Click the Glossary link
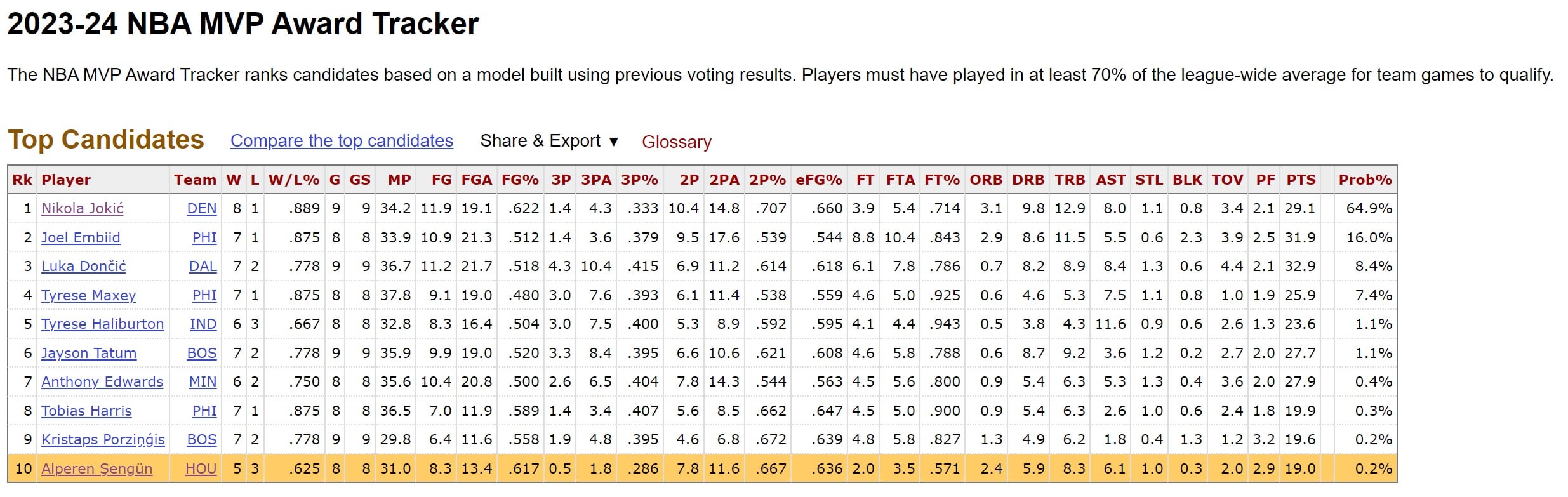Image resolution: width=1568 pixels, height=497 pixels. point(676,142)
